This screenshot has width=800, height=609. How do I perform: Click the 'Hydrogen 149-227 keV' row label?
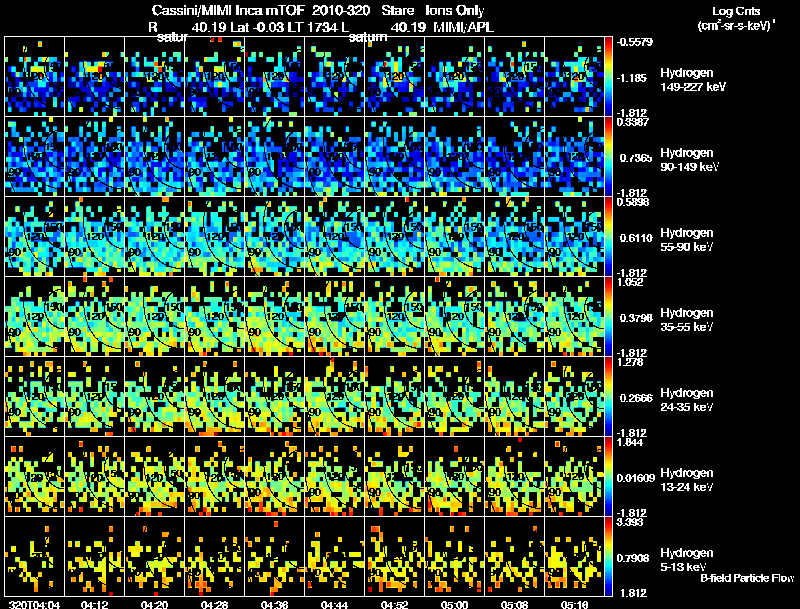pyautogui.click(x=693, y=80)
